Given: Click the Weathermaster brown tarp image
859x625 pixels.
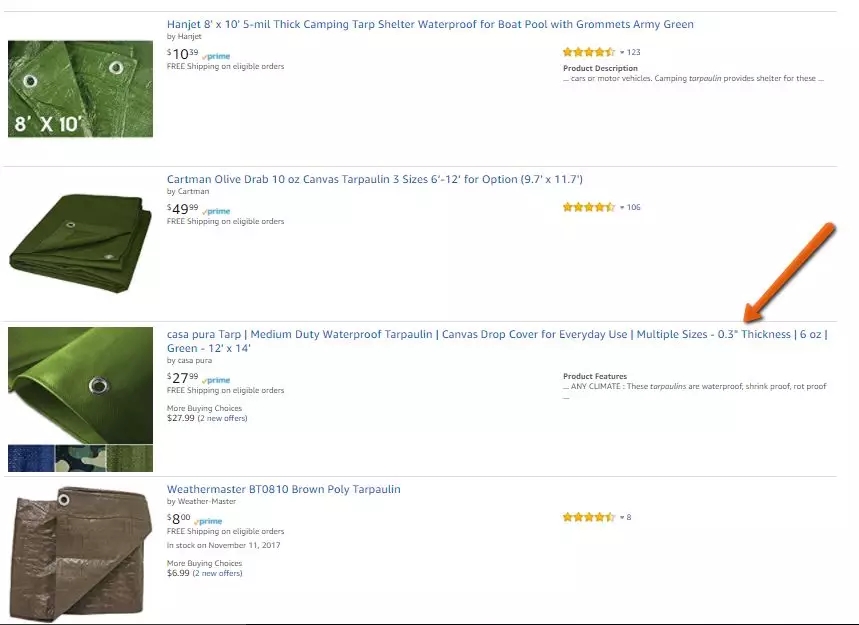Looking at the screenshot, I should pos(81,553).
